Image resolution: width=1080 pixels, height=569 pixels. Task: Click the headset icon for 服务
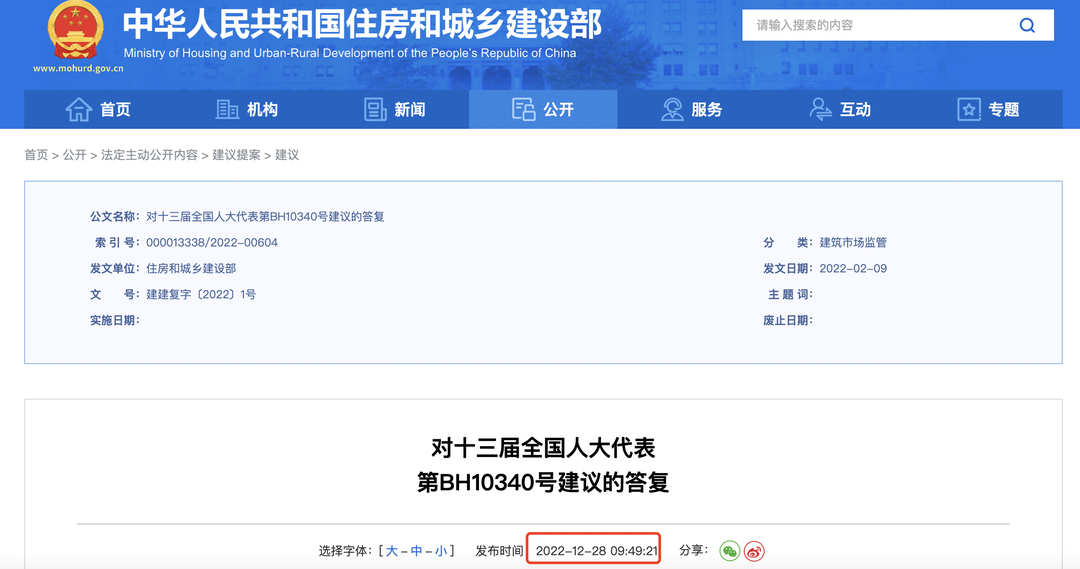pyautogui.click(x=672, y=110)
